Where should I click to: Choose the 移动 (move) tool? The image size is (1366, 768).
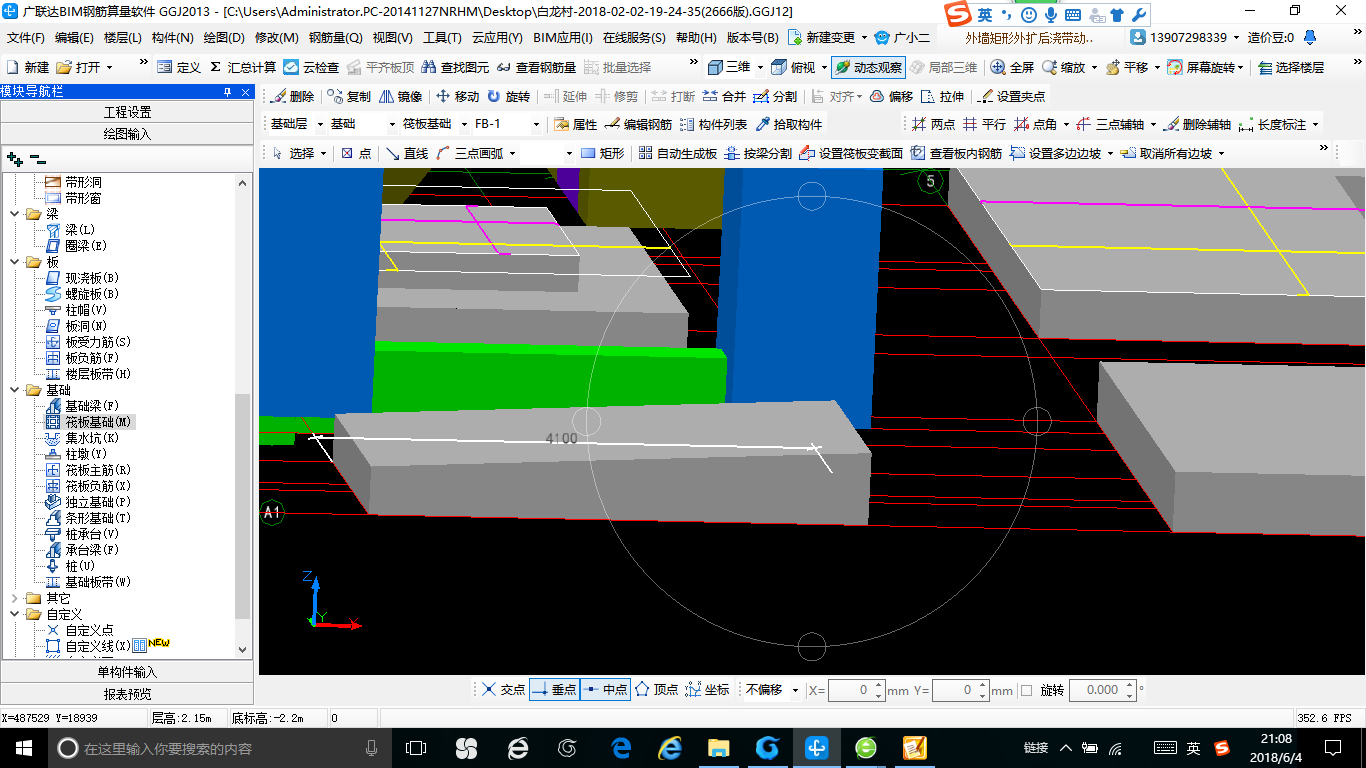457,97
